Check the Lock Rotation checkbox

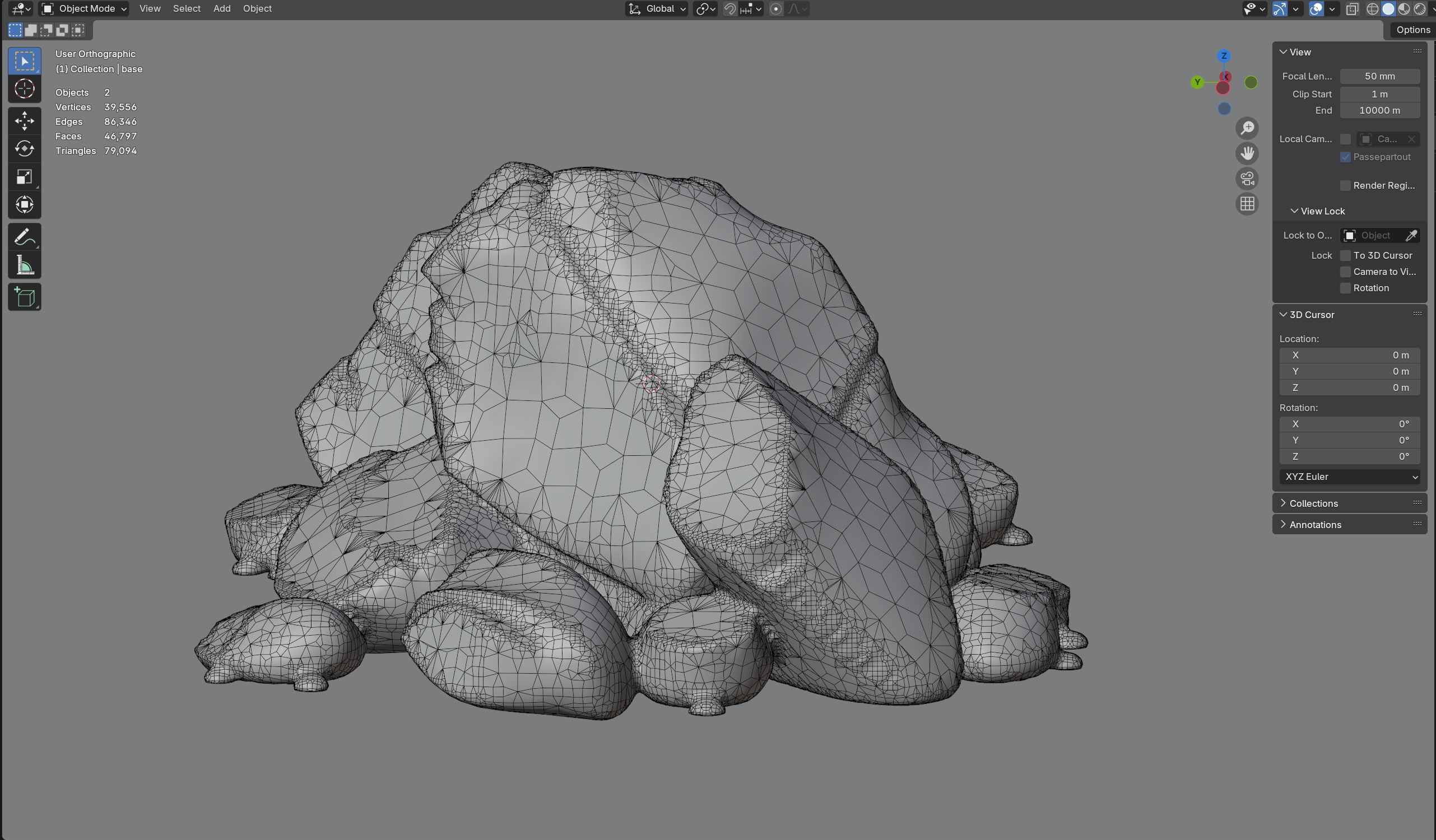point(1345,288)
